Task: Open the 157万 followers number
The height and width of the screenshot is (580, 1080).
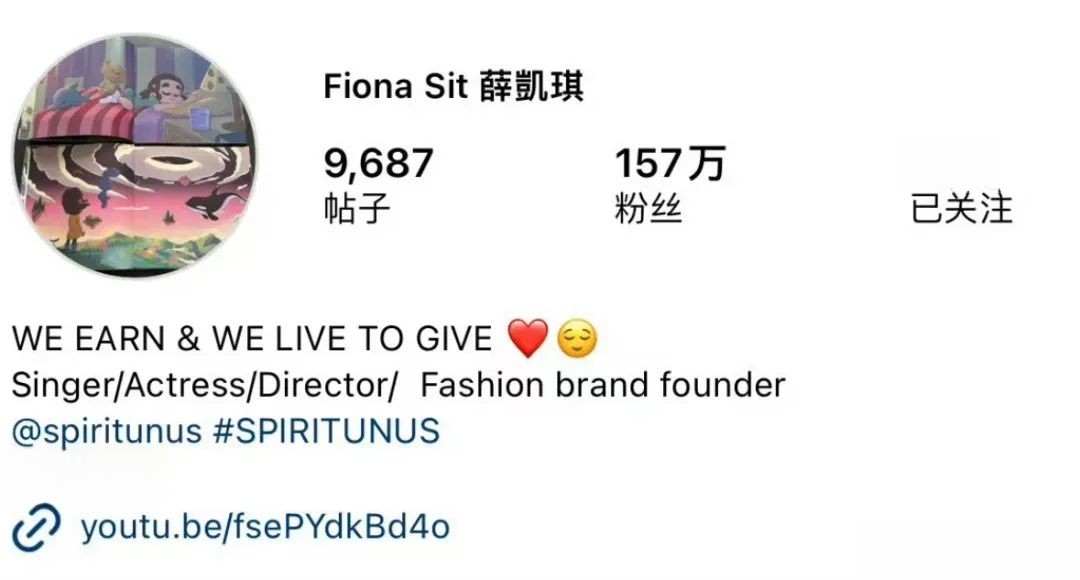Action: 669,163
